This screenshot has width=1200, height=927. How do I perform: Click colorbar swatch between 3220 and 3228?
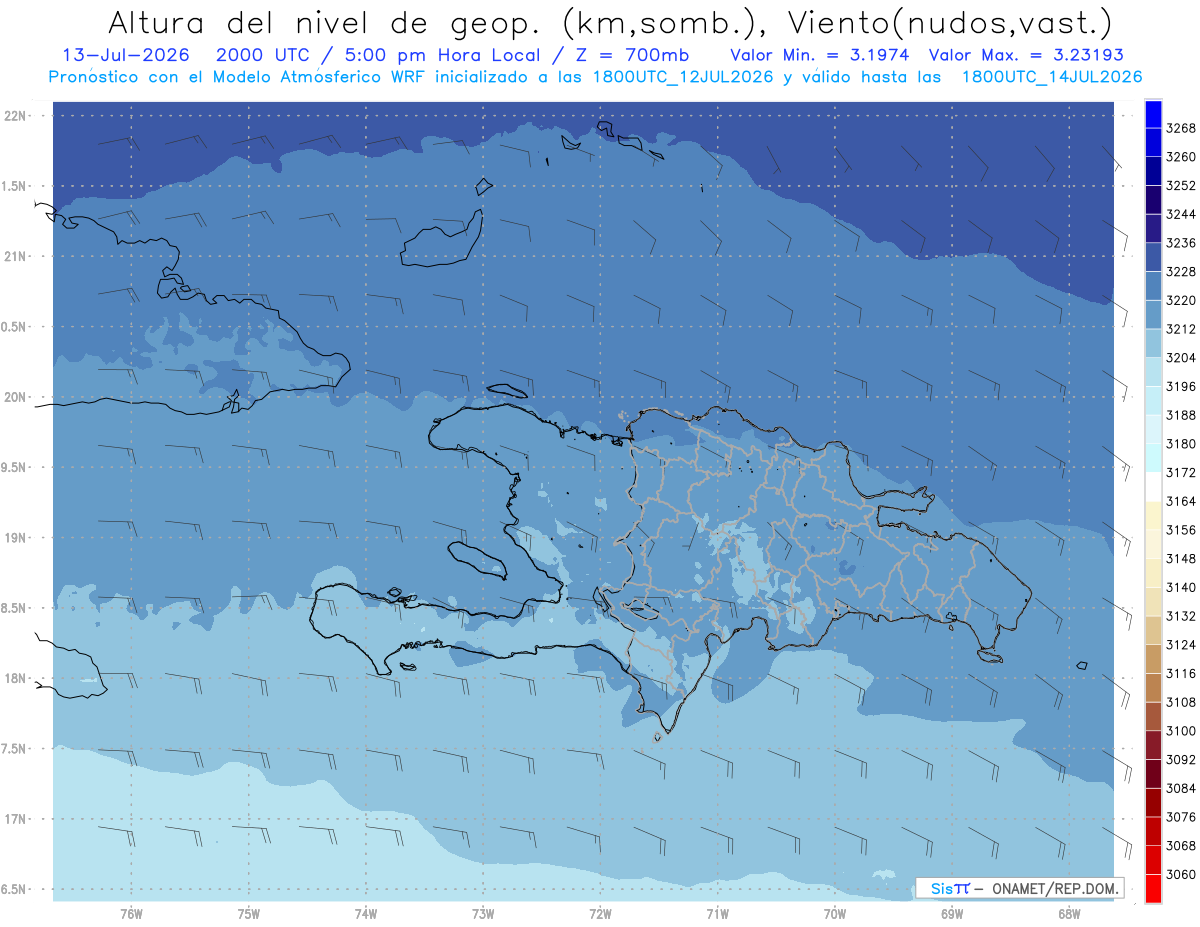(x=1152, y=286)
